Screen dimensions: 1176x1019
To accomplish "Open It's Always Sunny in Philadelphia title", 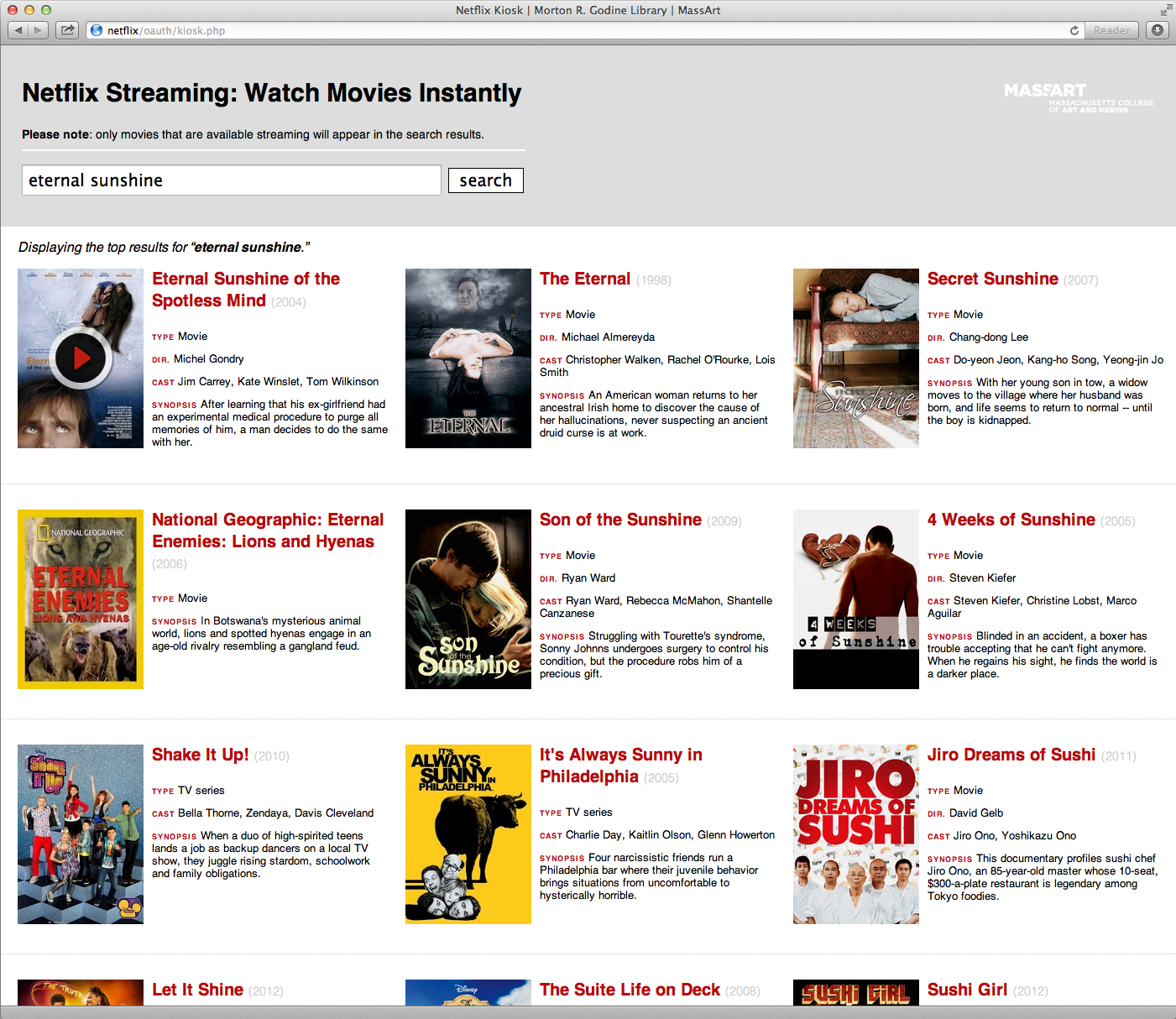I will 621,766.
